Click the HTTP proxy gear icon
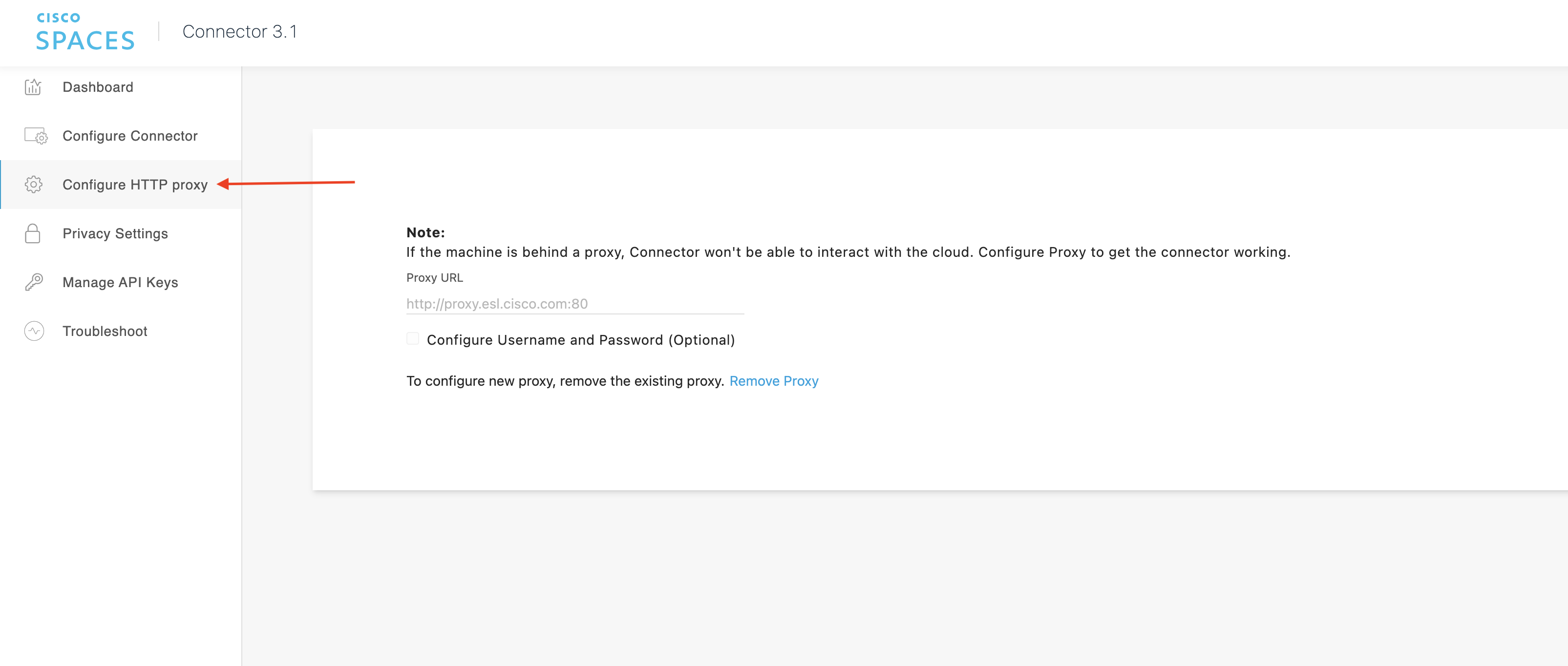Image resolution: width=1568 pixels, height=666 pixels. tap(34, 184)
